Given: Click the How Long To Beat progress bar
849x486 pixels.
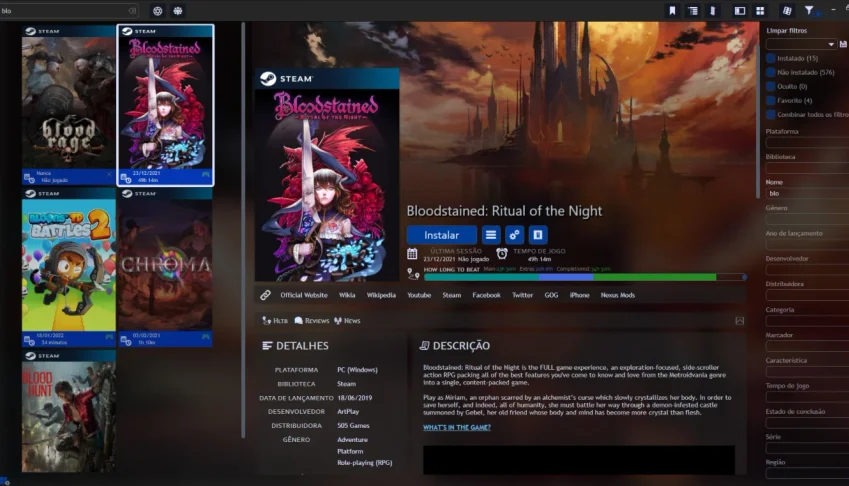Looking at the screenshot, I should (585, 277).
